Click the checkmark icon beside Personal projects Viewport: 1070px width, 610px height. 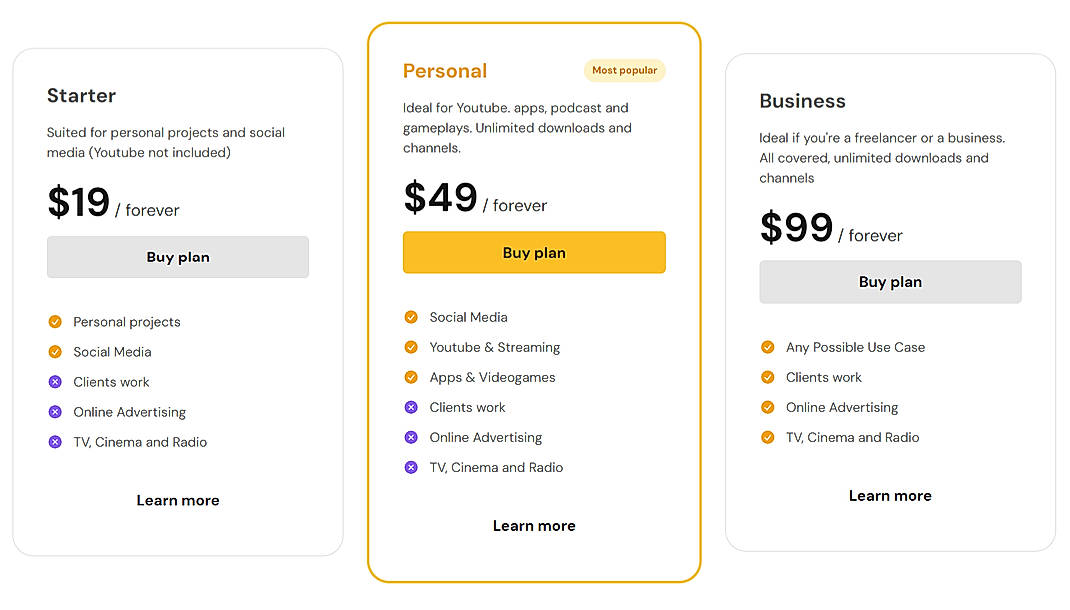point(54,322)
